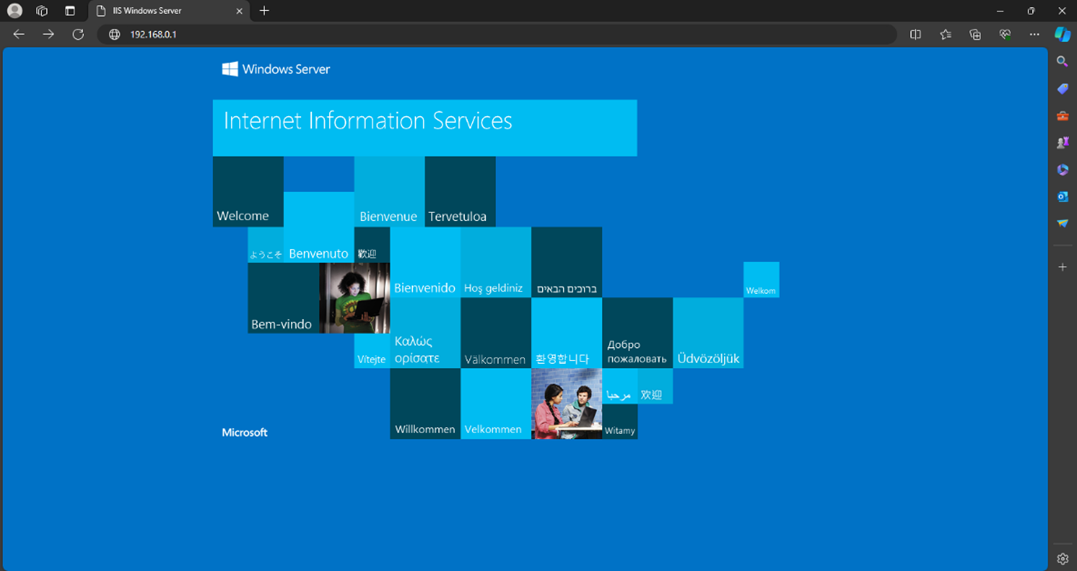Image resolution: width=1077 pixels, height=571 pixels.
Task: Open sidebar Search icon
Action: (1063, 62)
